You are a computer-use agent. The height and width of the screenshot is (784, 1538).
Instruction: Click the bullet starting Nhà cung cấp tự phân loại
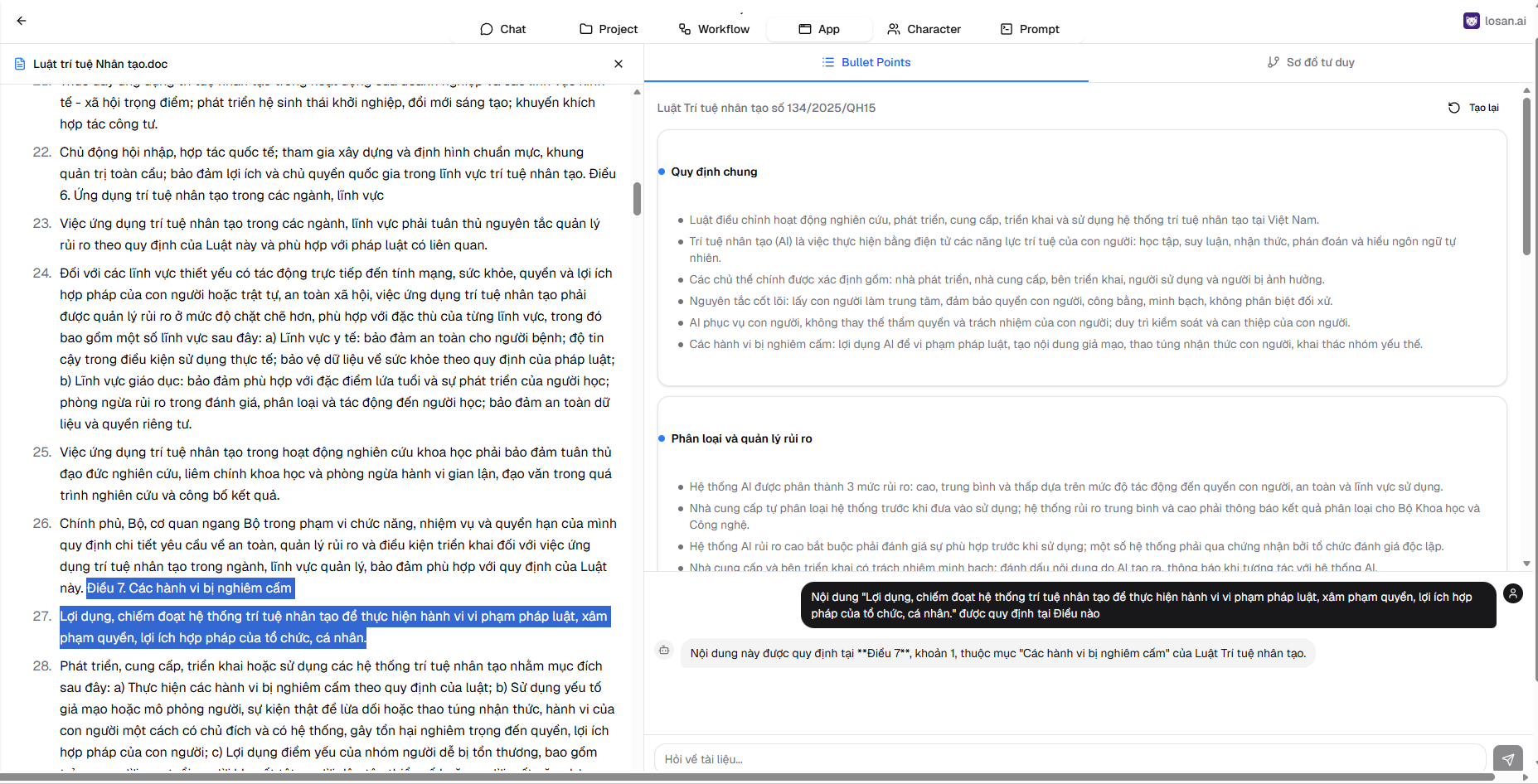click(x=1084, y=516)
